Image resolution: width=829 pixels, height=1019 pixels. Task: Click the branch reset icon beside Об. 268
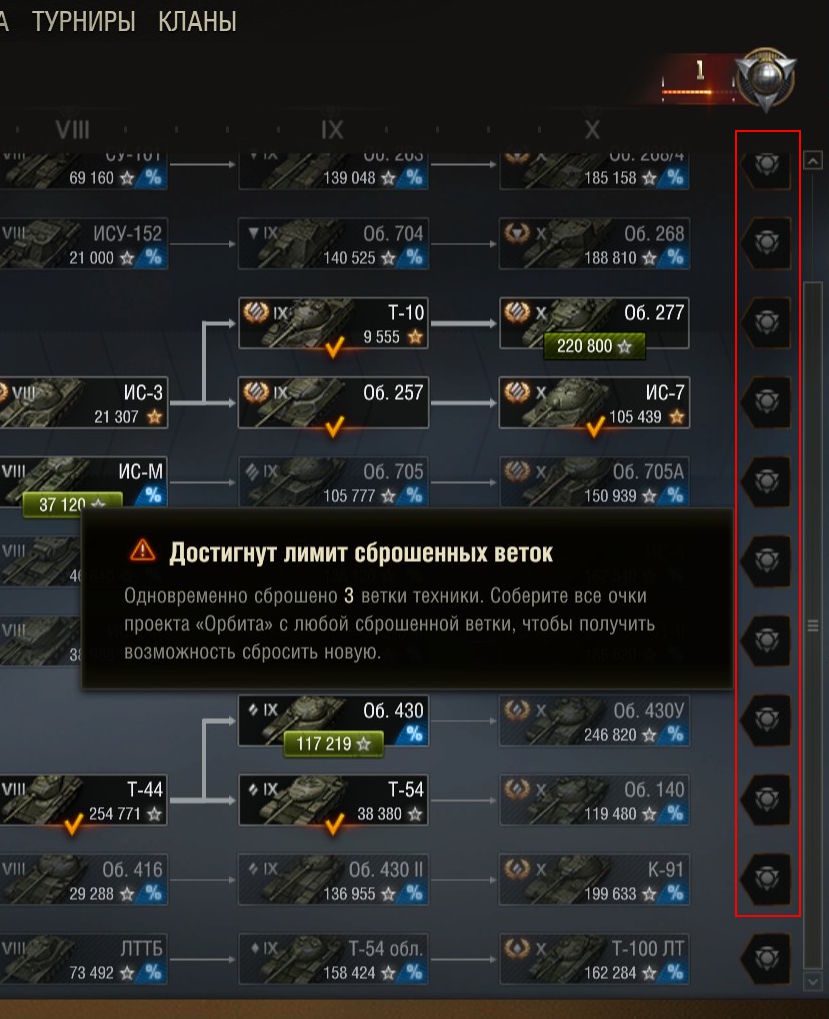point(766,243)
